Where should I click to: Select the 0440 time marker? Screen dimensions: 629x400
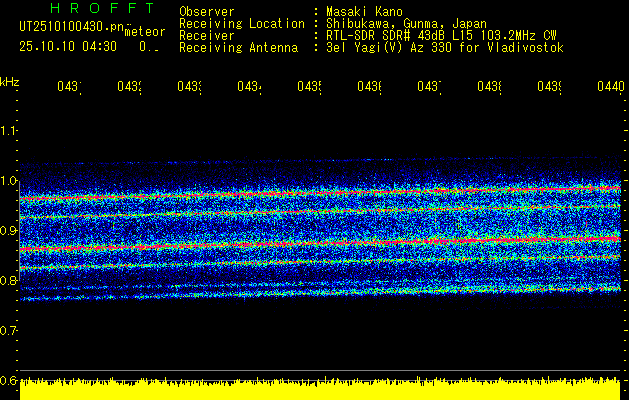pyautogui.click(x=609, y=88)
